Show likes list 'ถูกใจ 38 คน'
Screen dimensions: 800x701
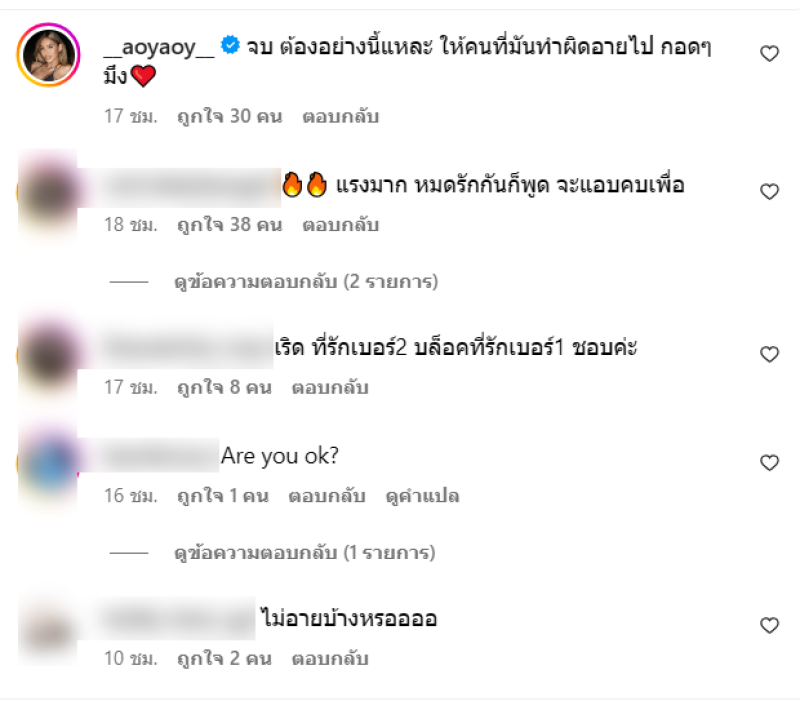tap(230, 224)
